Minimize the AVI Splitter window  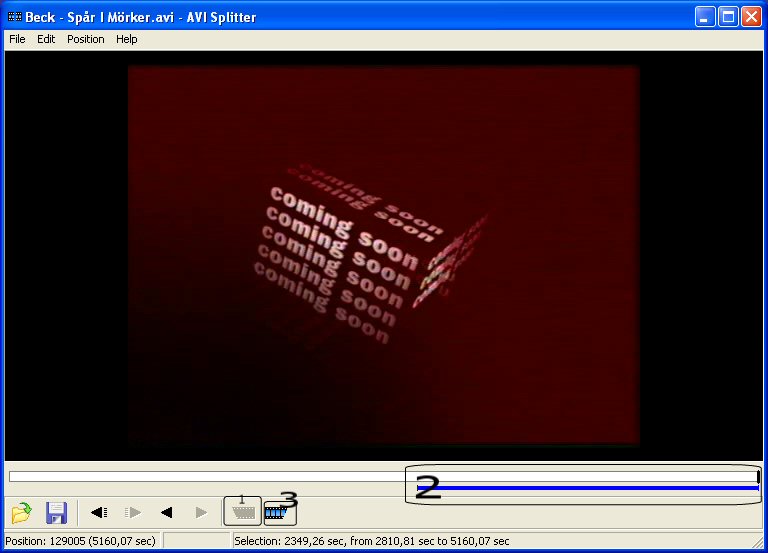(706, 16)
